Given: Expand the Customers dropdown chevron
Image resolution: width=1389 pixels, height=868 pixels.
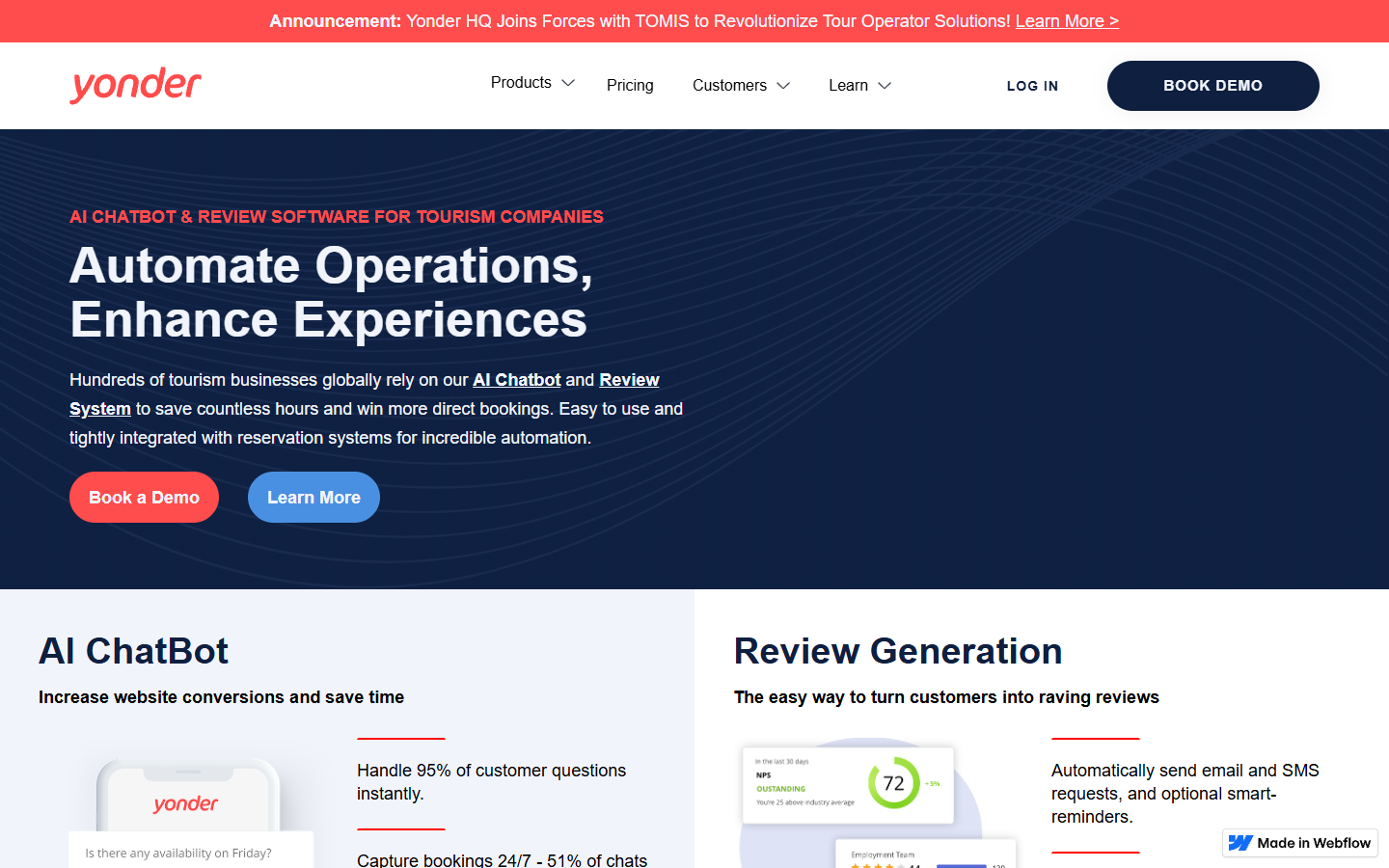Looking at the screenshot, I should click(783, 86).
